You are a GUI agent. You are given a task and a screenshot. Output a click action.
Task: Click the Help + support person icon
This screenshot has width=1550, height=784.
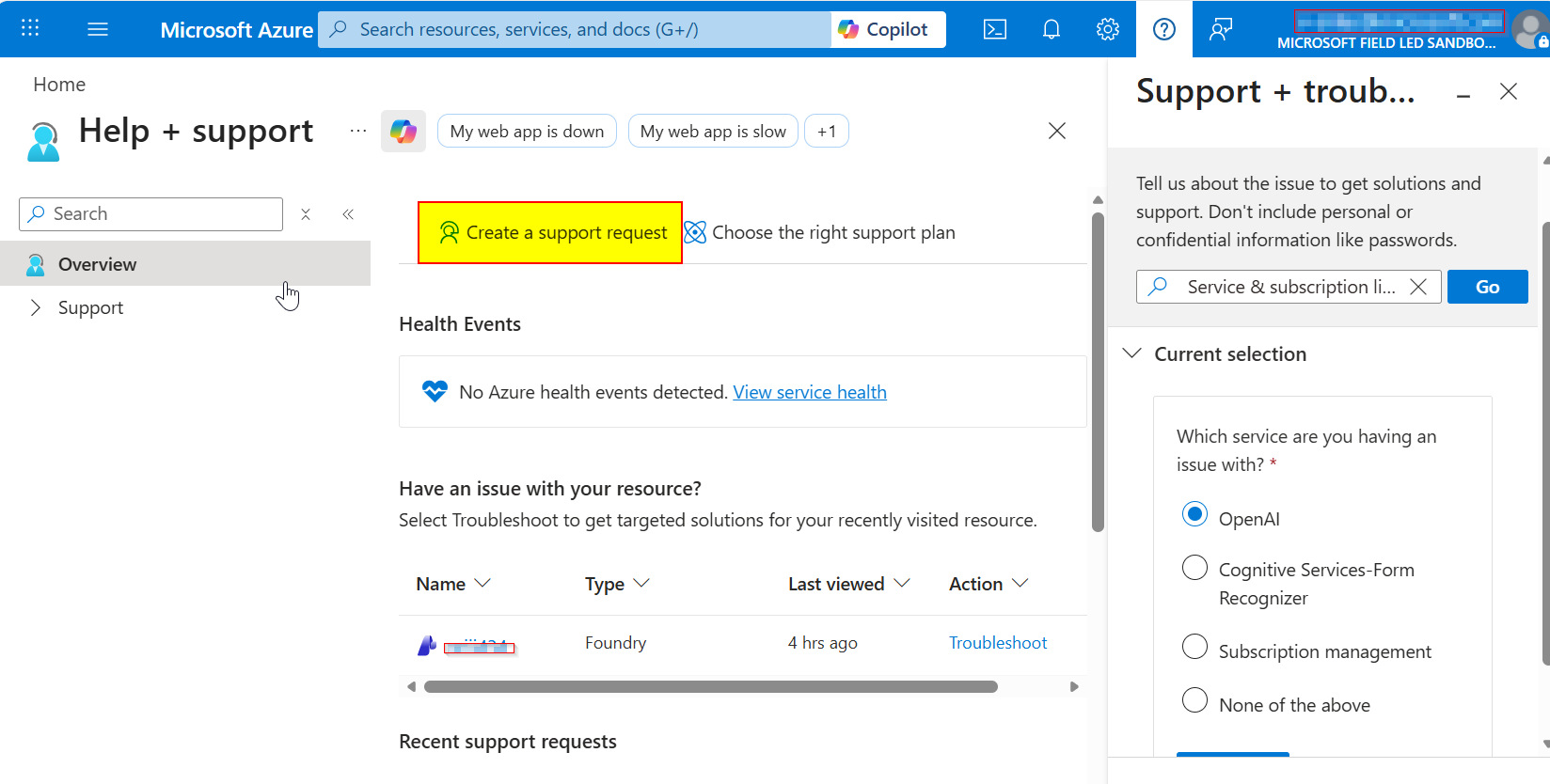tap(43, 141)
